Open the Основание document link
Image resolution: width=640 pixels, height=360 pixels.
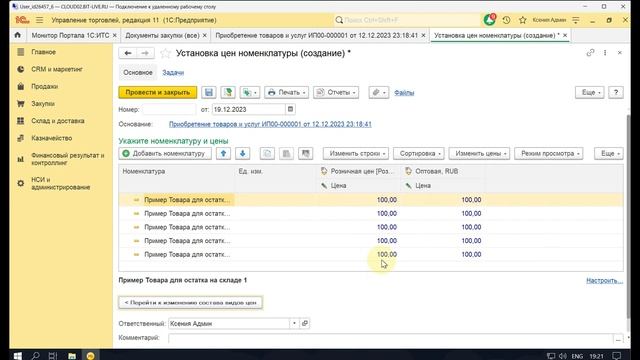click(x=270, y=124)
